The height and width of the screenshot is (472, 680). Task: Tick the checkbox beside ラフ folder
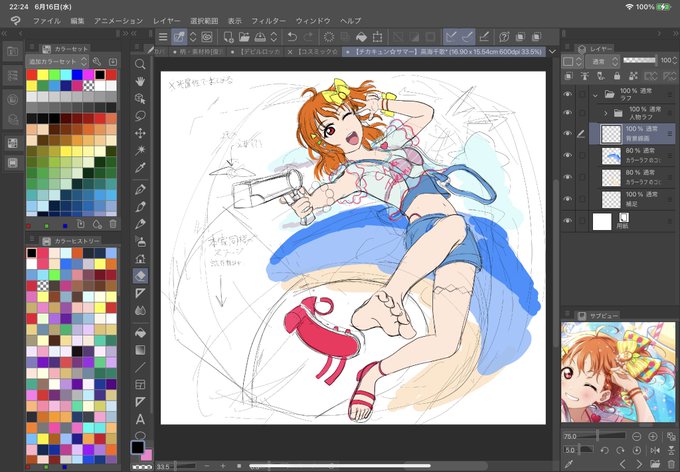point(582,94)
